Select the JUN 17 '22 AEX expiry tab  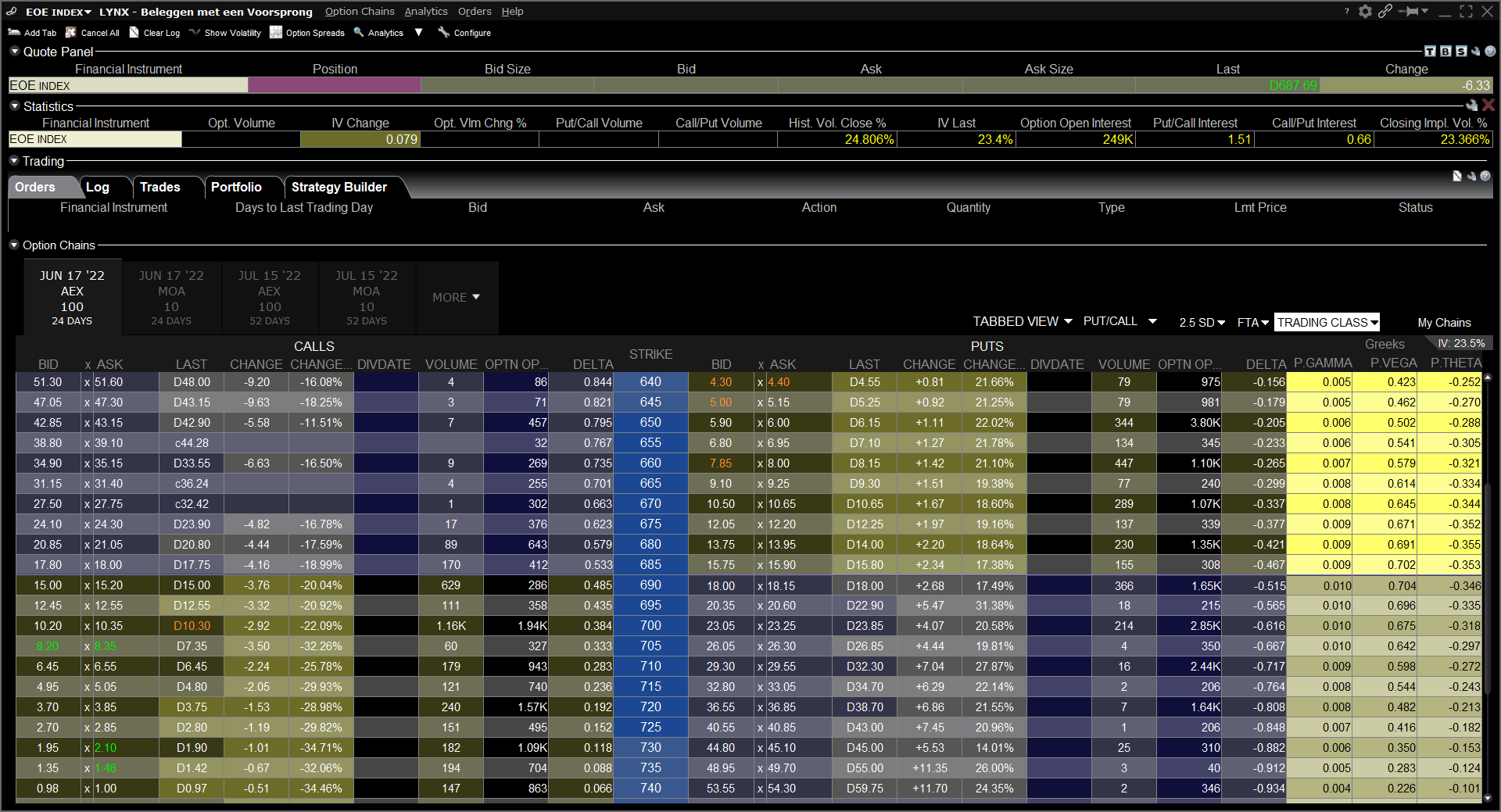[x=72, y=298]
